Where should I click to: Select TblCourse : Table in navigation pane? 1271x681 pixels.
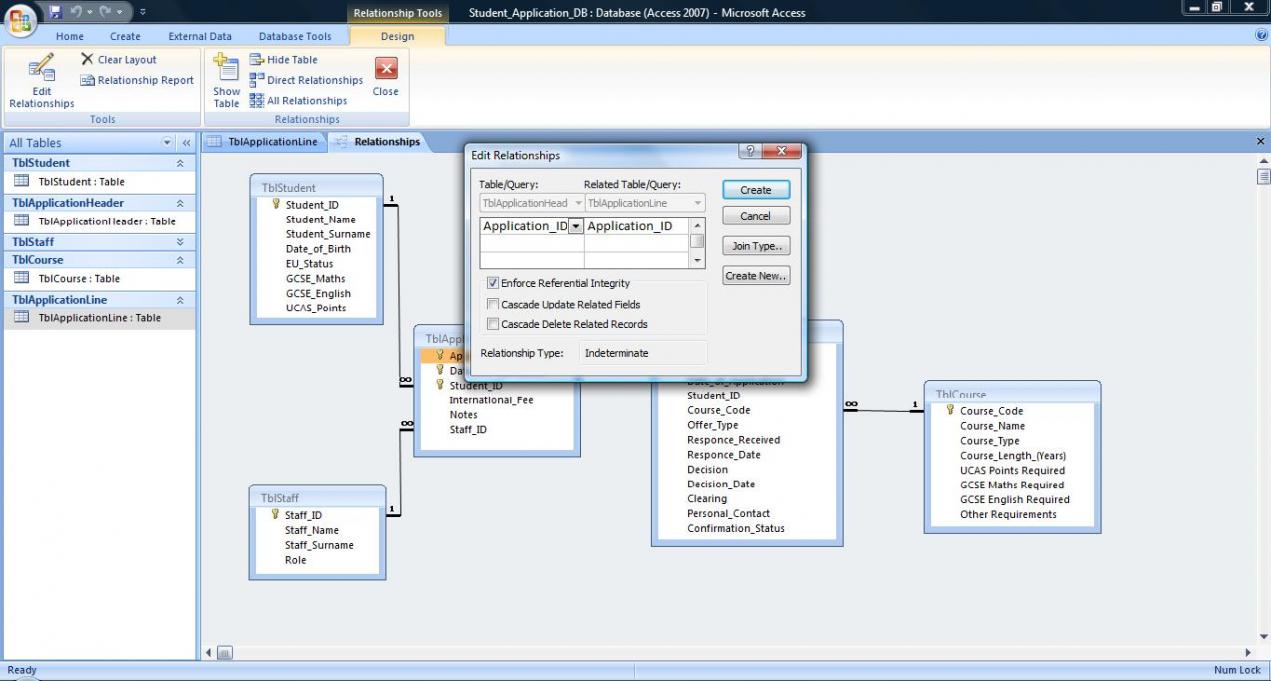pos(100,279)
